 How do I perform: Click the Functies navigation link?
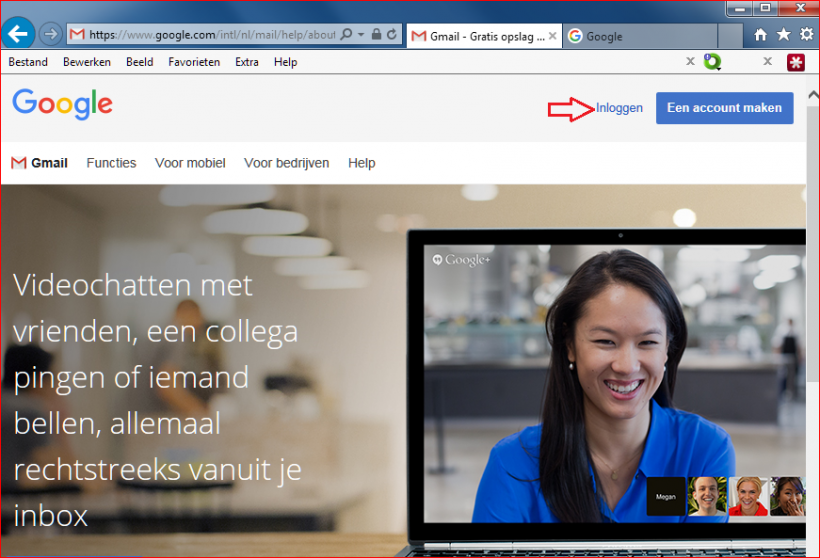click(x=111, y=163)
